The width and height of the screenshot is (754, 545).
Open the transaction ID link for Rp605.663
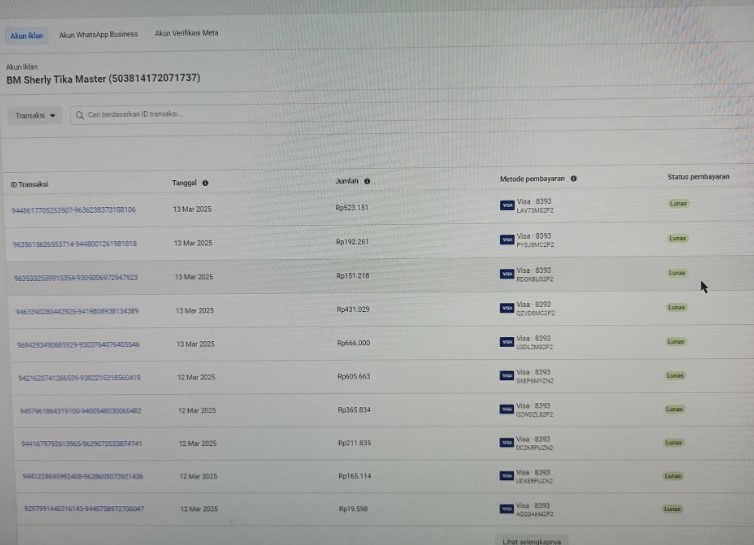click(79, 378)
